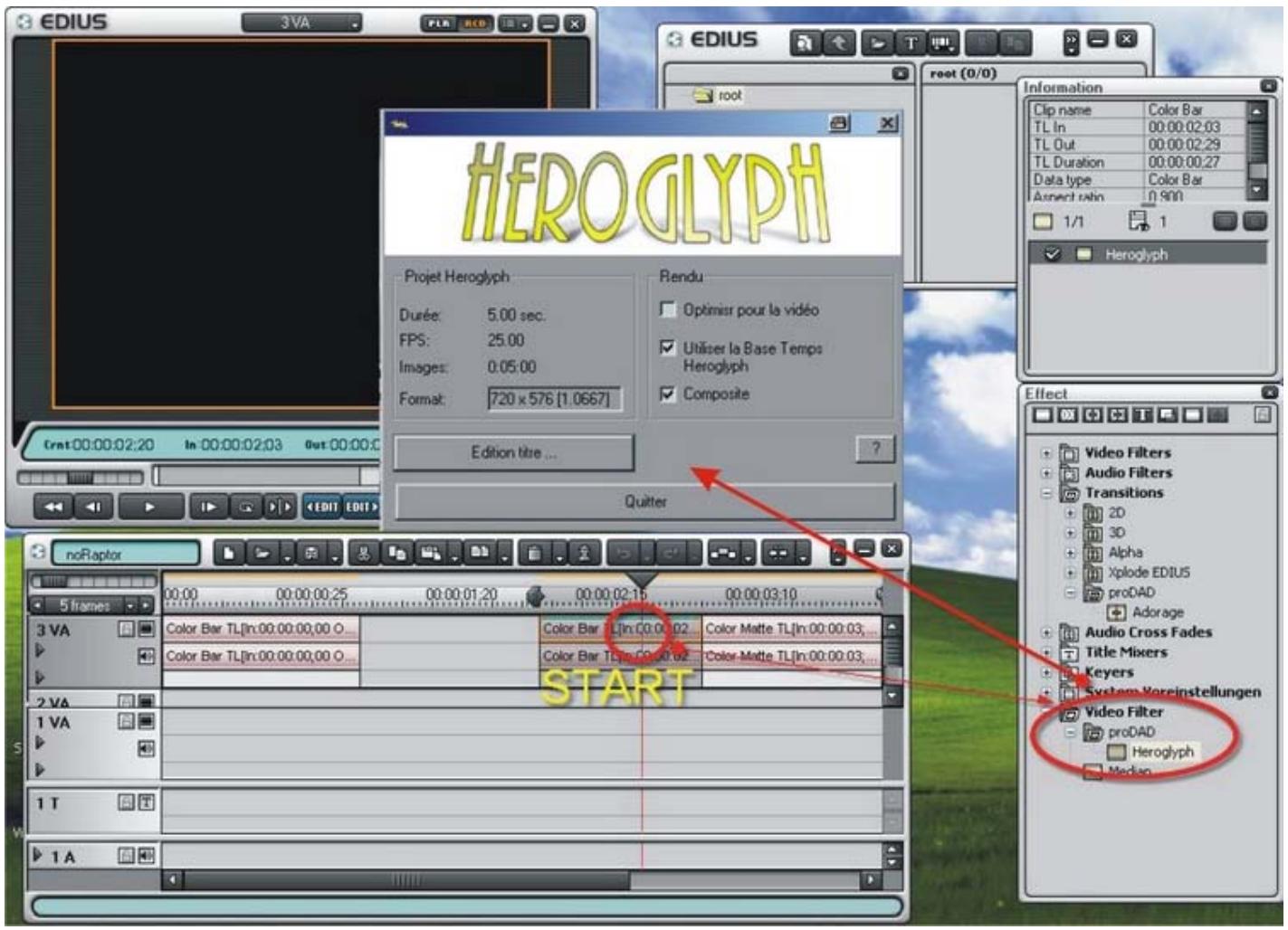Image resolution: width=1288 pixels, height=930 pixels.
Task: Open the dropdown arrow beside the open project icon
Action: [287, 553]
